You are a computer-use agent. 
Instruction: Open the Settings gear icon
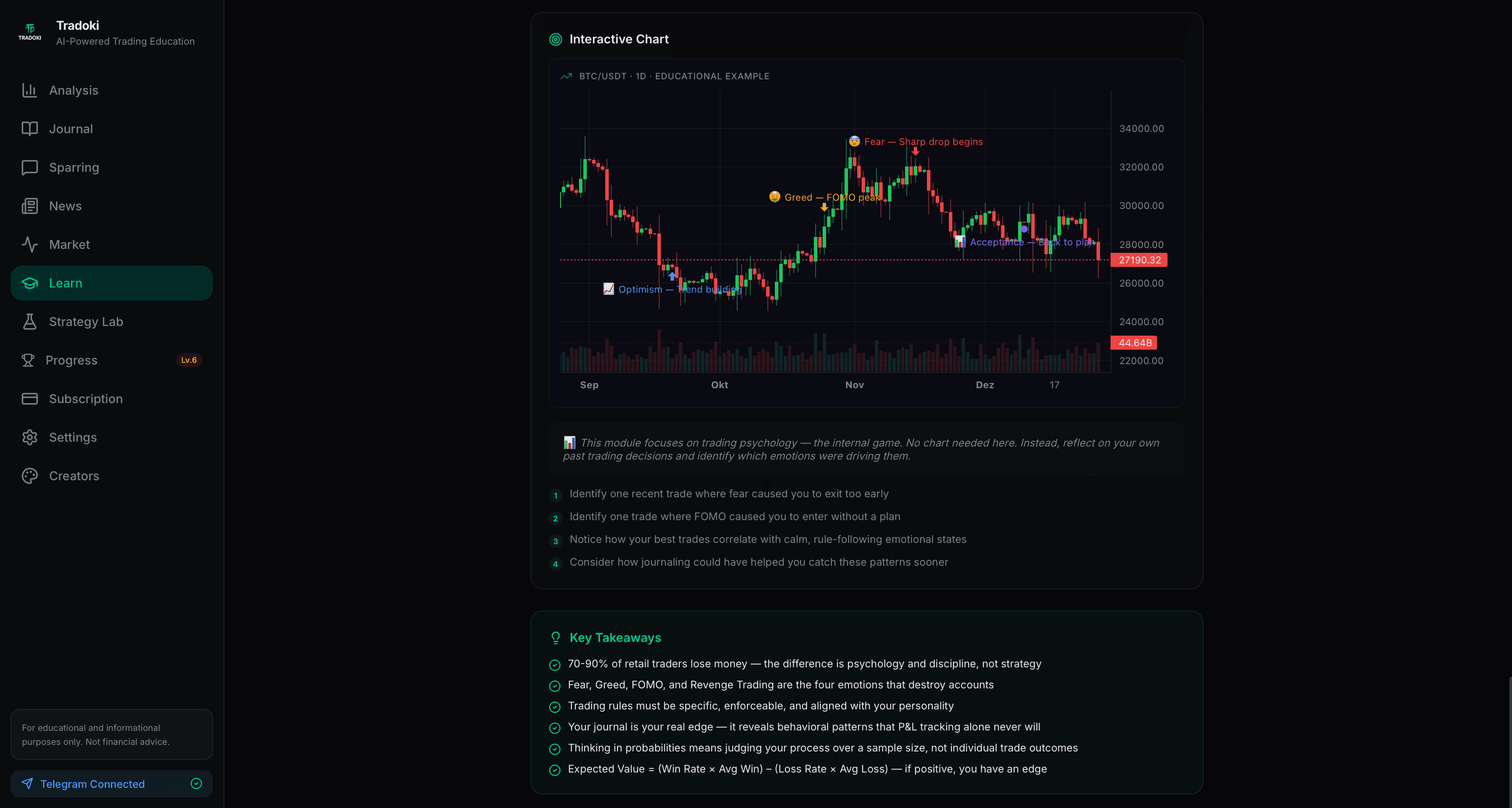point(30,437)
